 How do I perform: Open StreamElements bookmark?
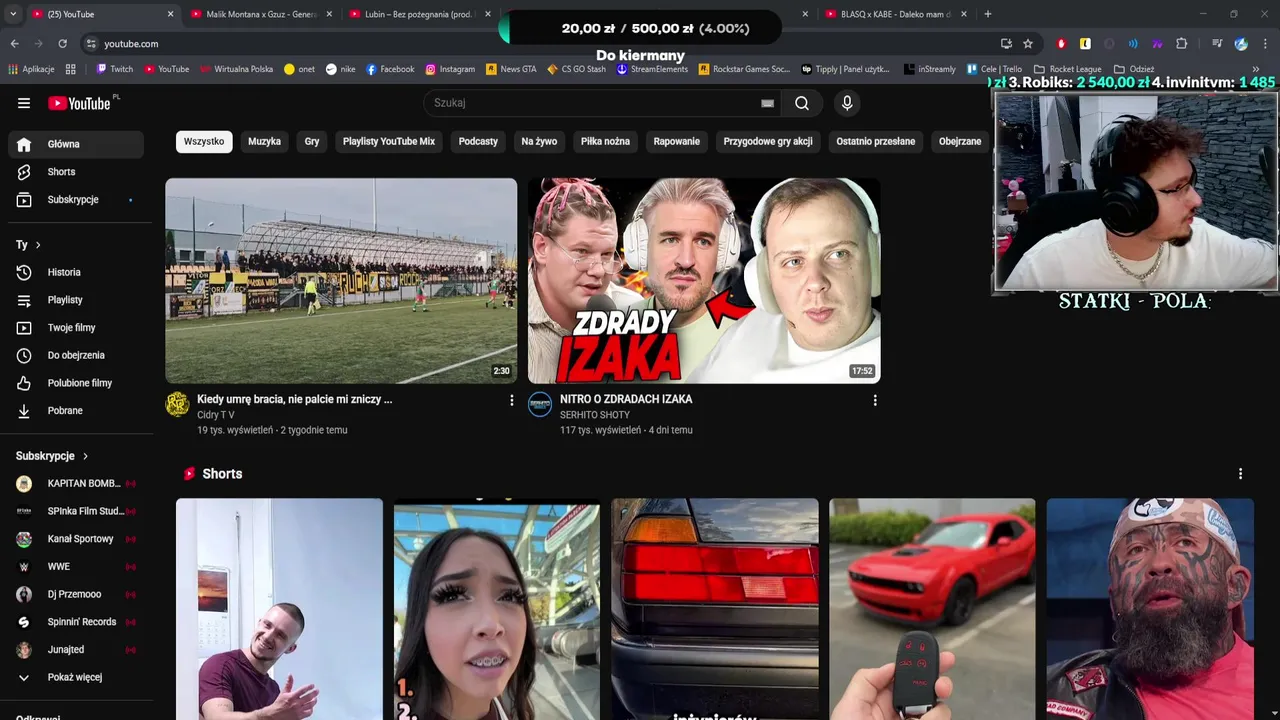pos(653,69)
